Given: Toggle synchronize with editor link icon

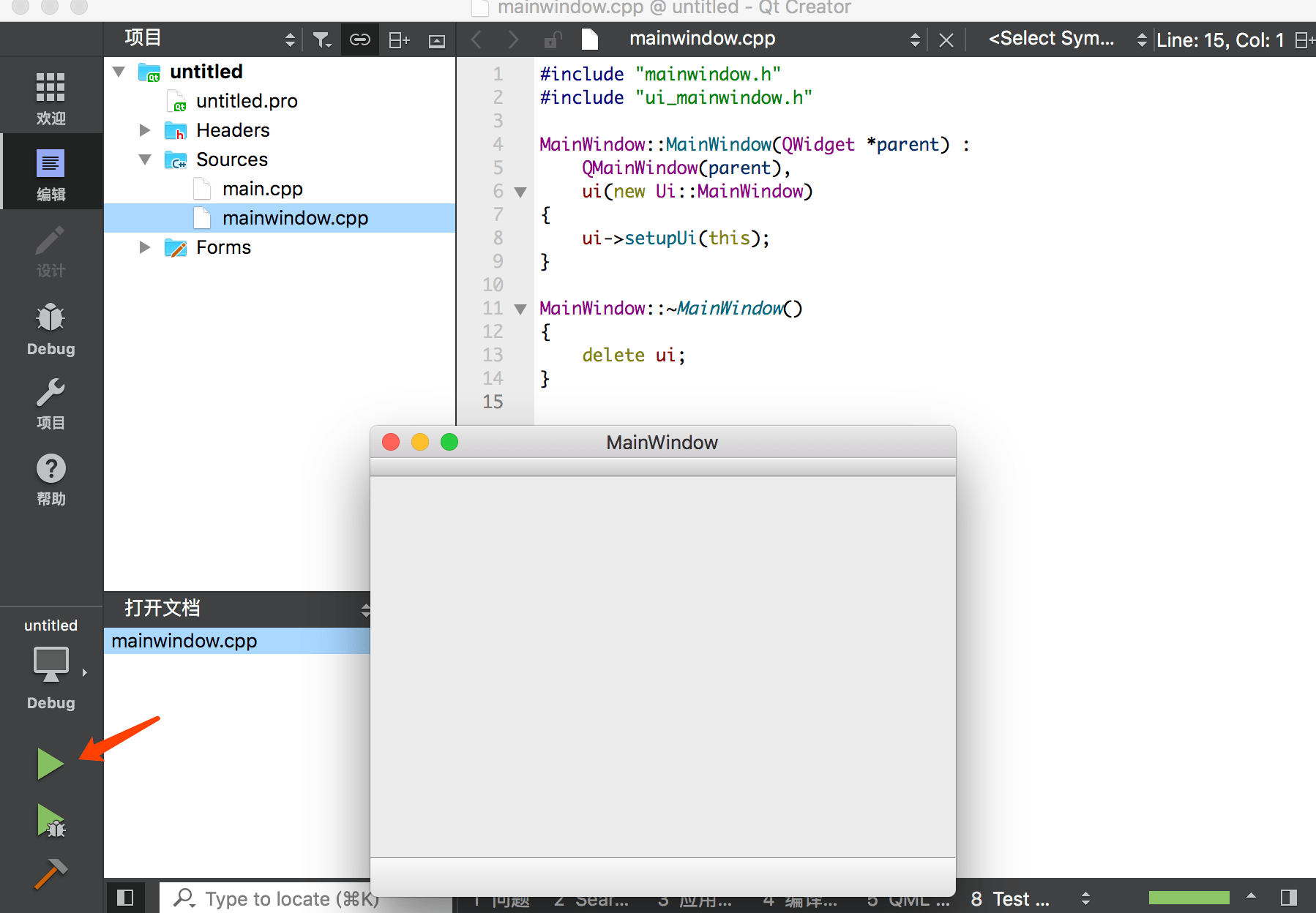Looking at the screenshot, I should click(x=359, y=40).
